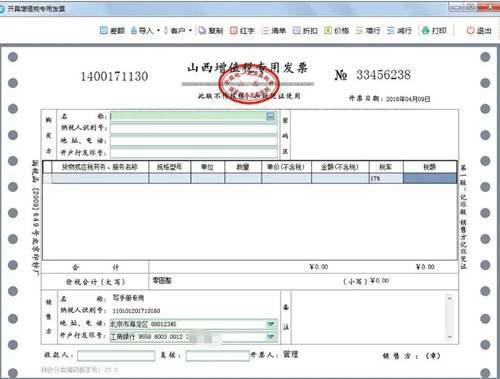Click the 收款人 input box
The width and height of the screenshot is (500, 379).
(x=116, y=356)
